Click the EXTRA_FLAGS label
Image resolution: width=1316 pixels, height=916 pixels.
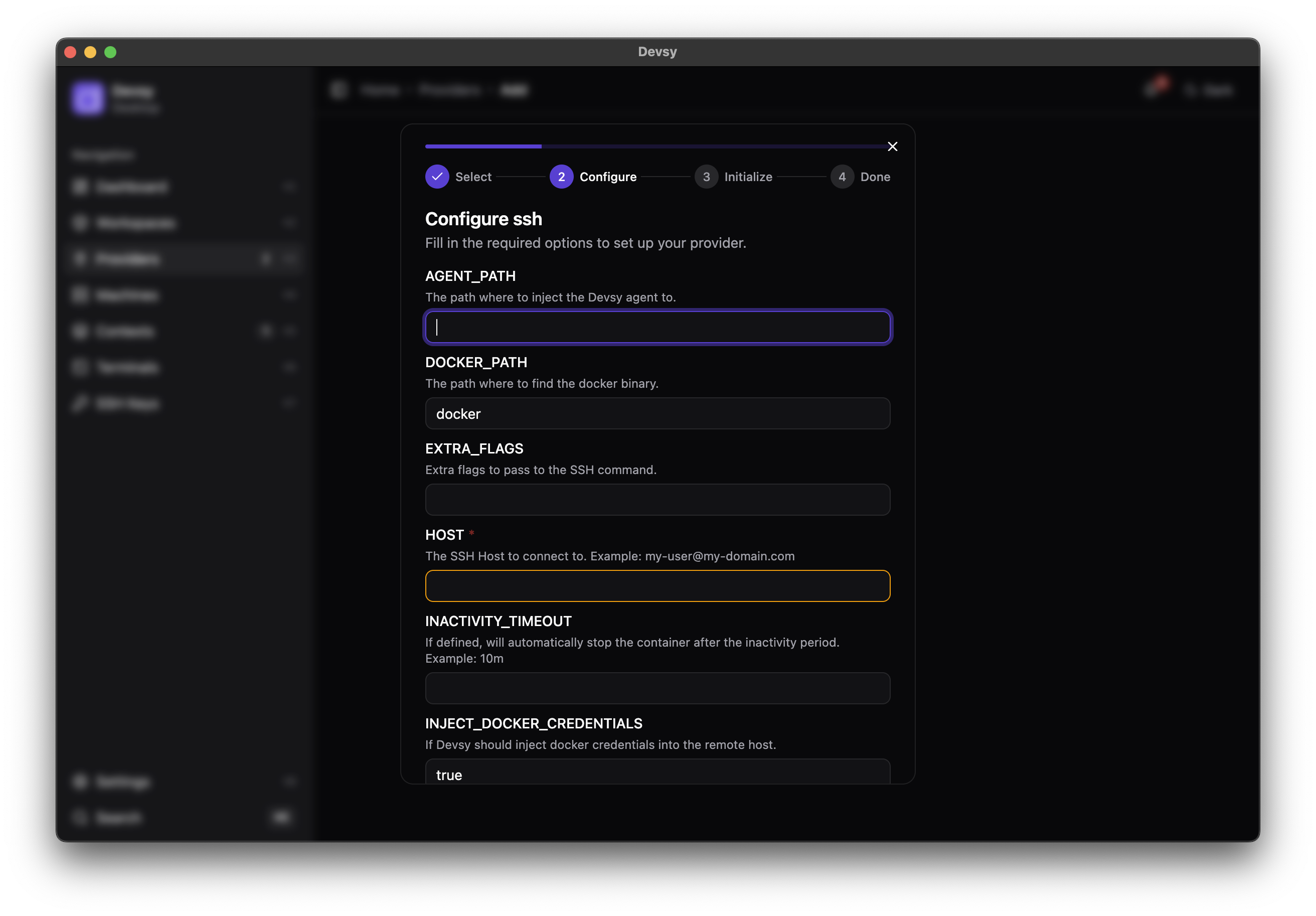474,449
